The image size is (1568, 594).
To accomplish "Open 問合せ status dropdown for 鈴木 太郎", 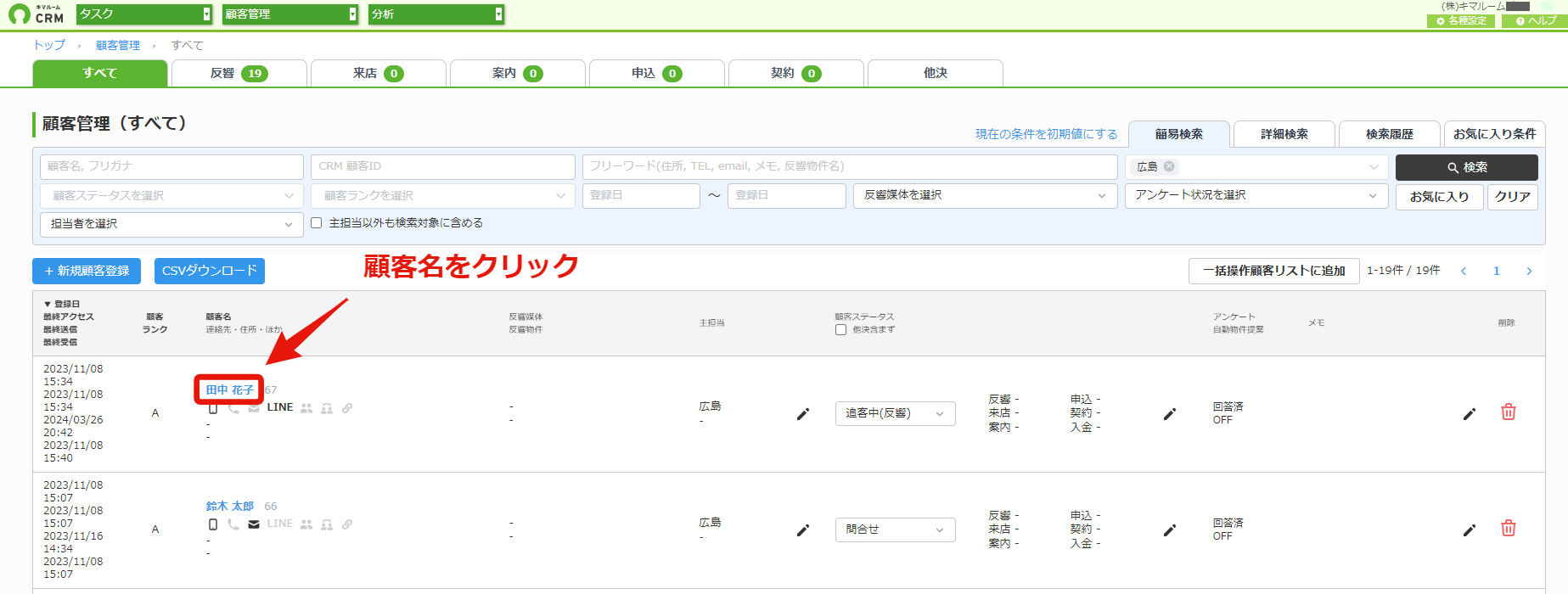I will click(896, 530).
